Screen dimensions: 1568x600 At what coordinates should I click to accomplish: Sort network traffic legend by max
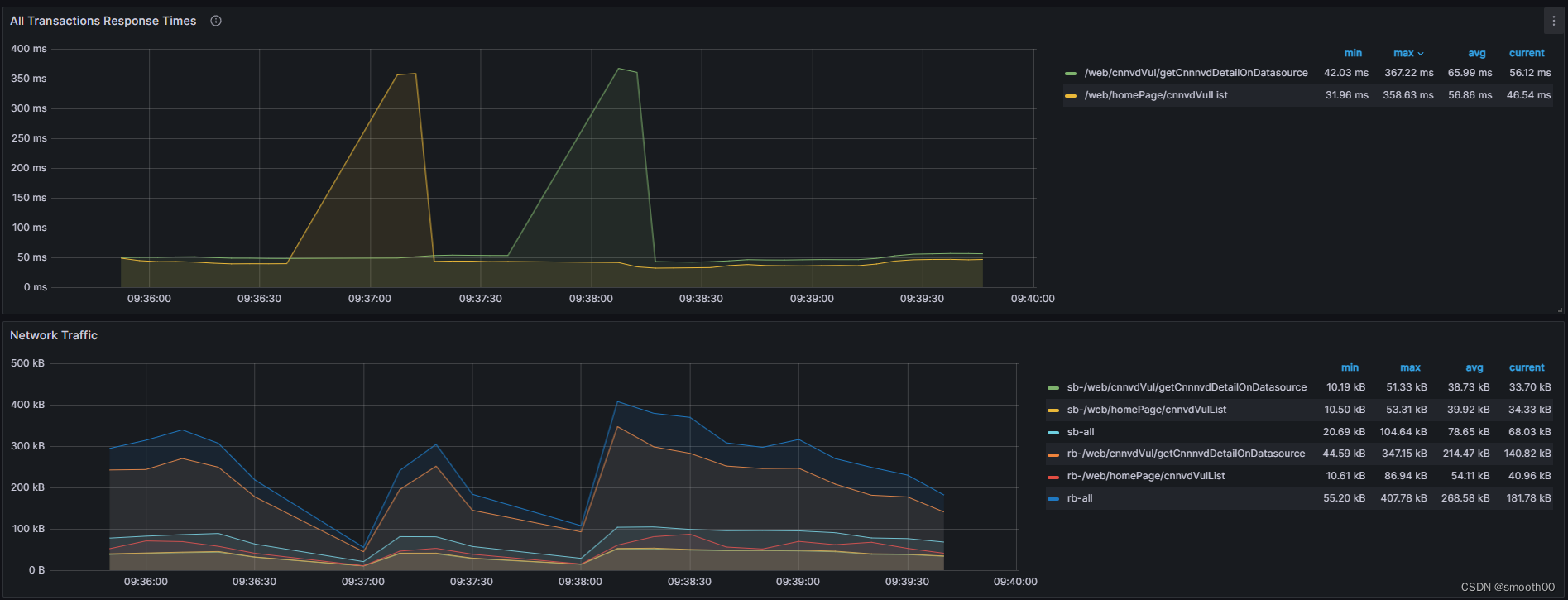(1410, 367)
